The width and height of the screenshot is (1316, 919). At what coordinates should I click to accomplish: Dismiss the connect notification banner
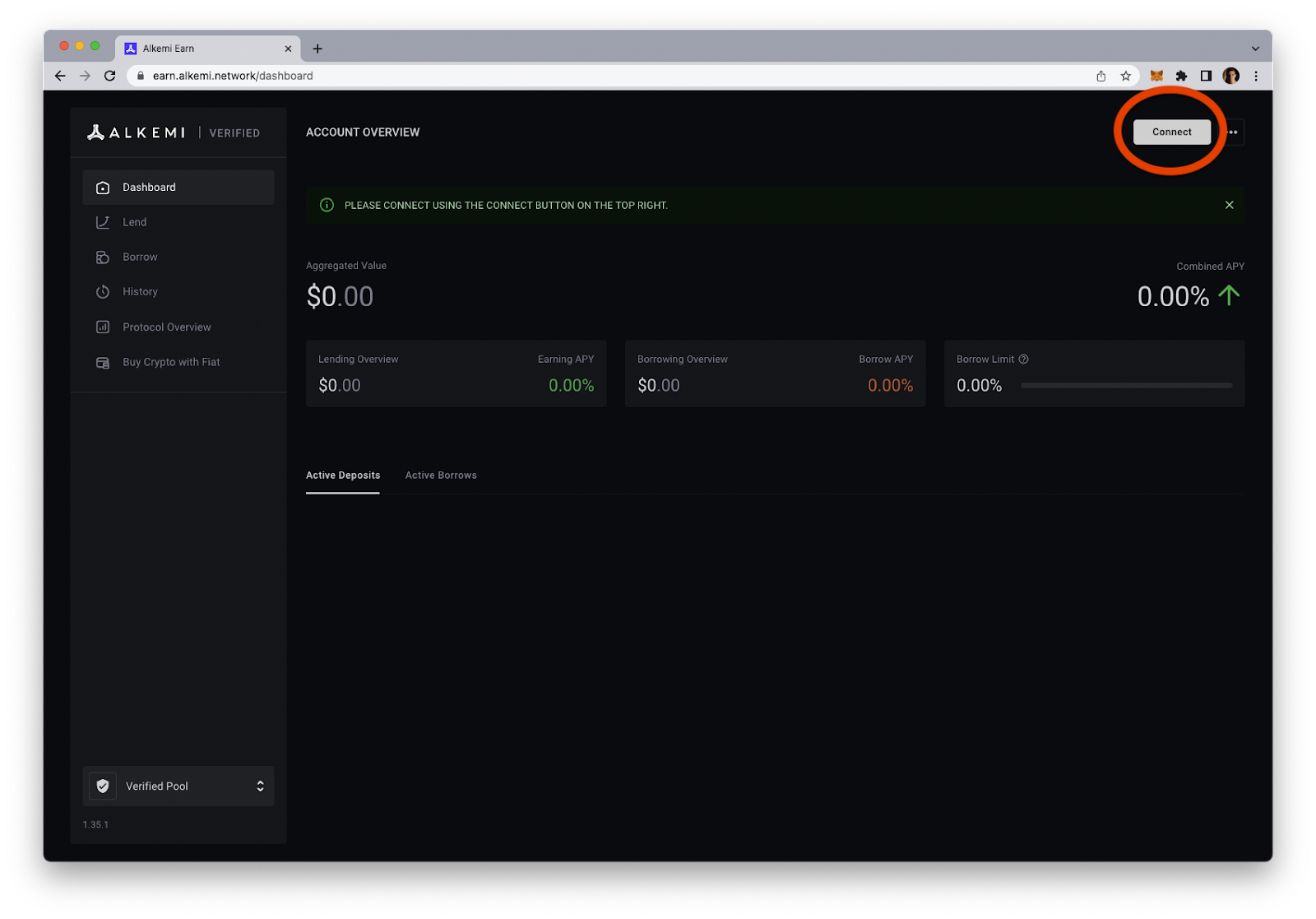click(x=1229, y=205)
